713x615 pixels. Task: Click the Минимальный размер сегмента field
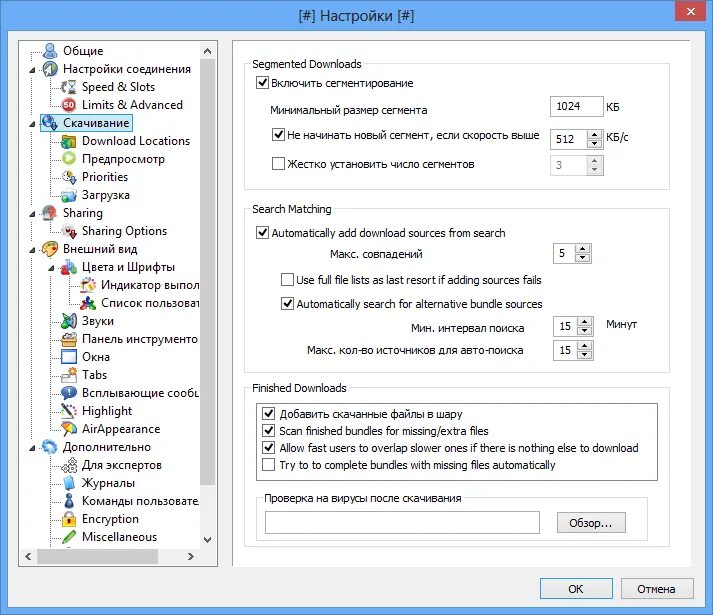(x=577, y=106)
